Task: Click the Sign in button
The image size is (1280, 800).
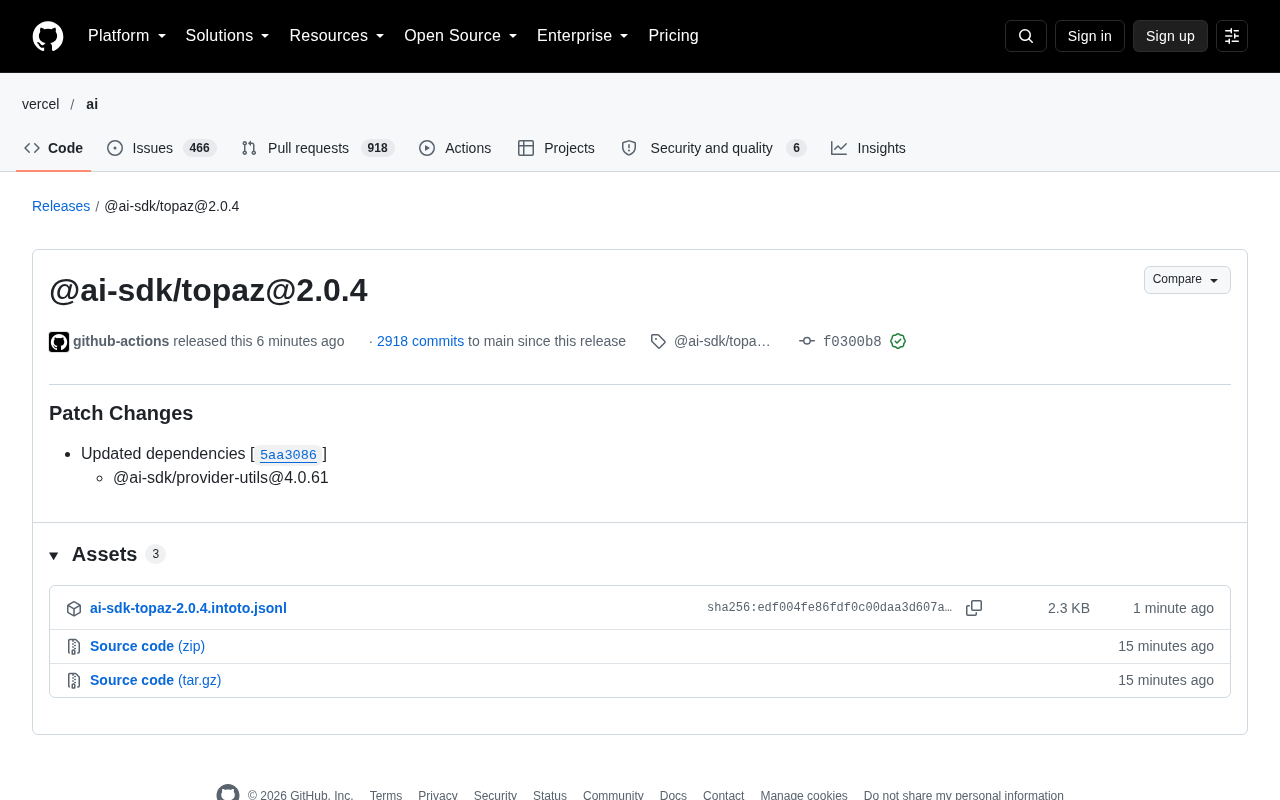Action: pos(1090,36)
